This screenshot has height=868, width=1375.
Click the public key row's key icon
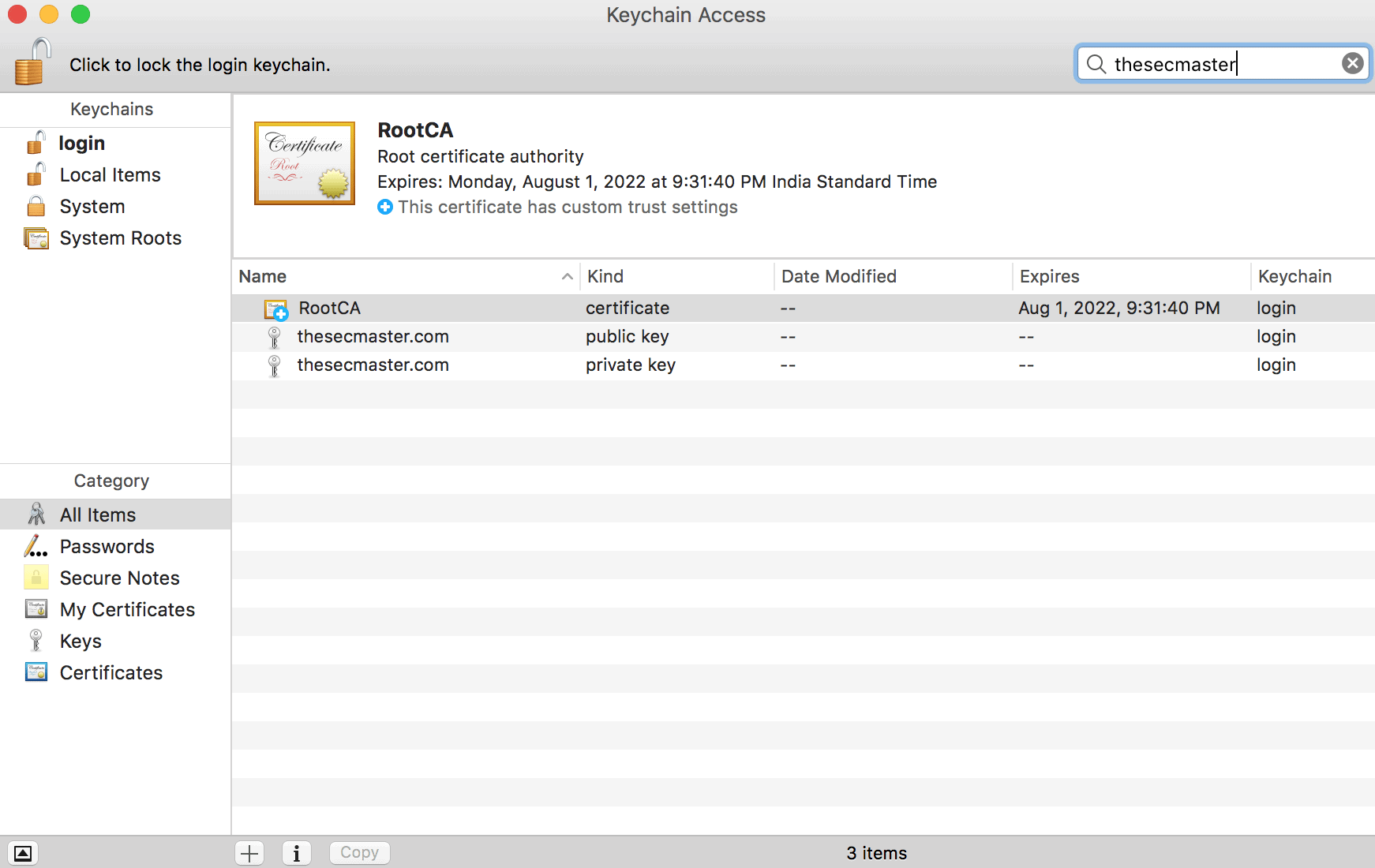(x=274, y=337)
